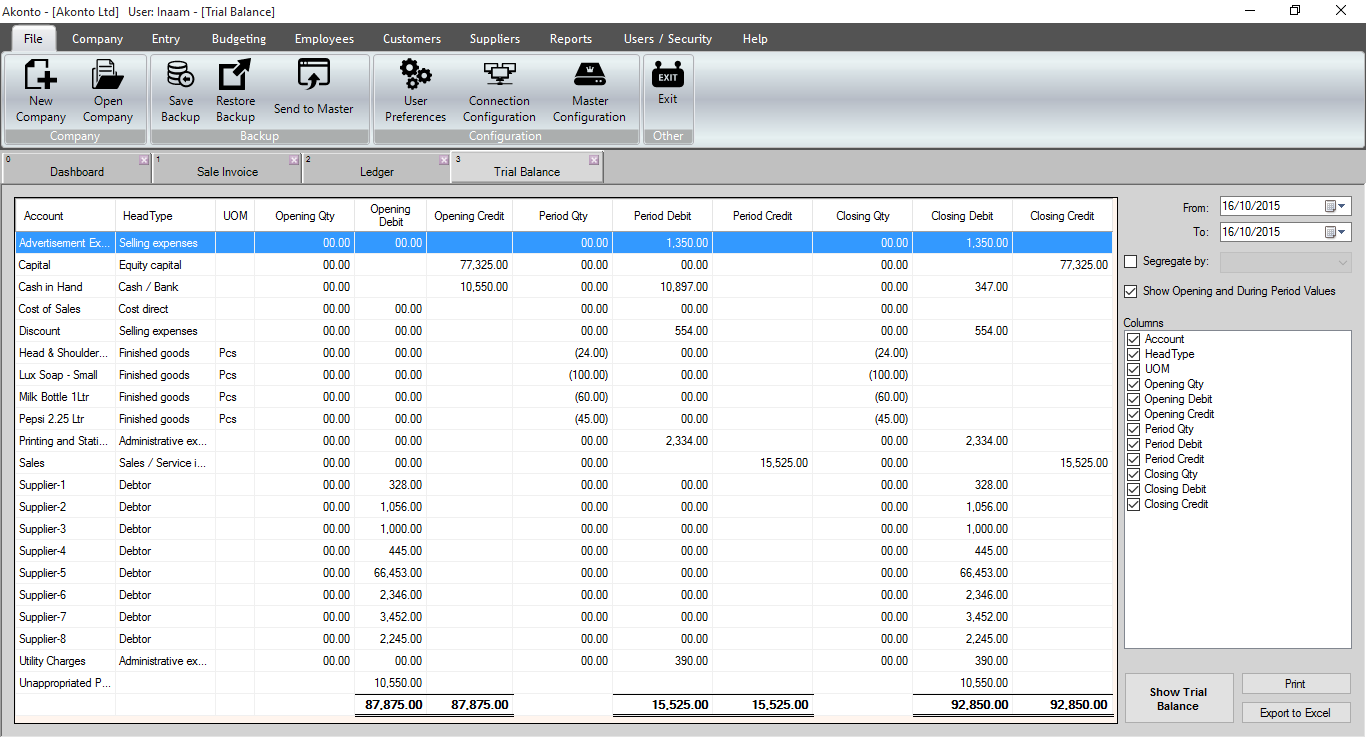Open Master Configuration icon
This screenshot has width=1366, height=738.
590,76
